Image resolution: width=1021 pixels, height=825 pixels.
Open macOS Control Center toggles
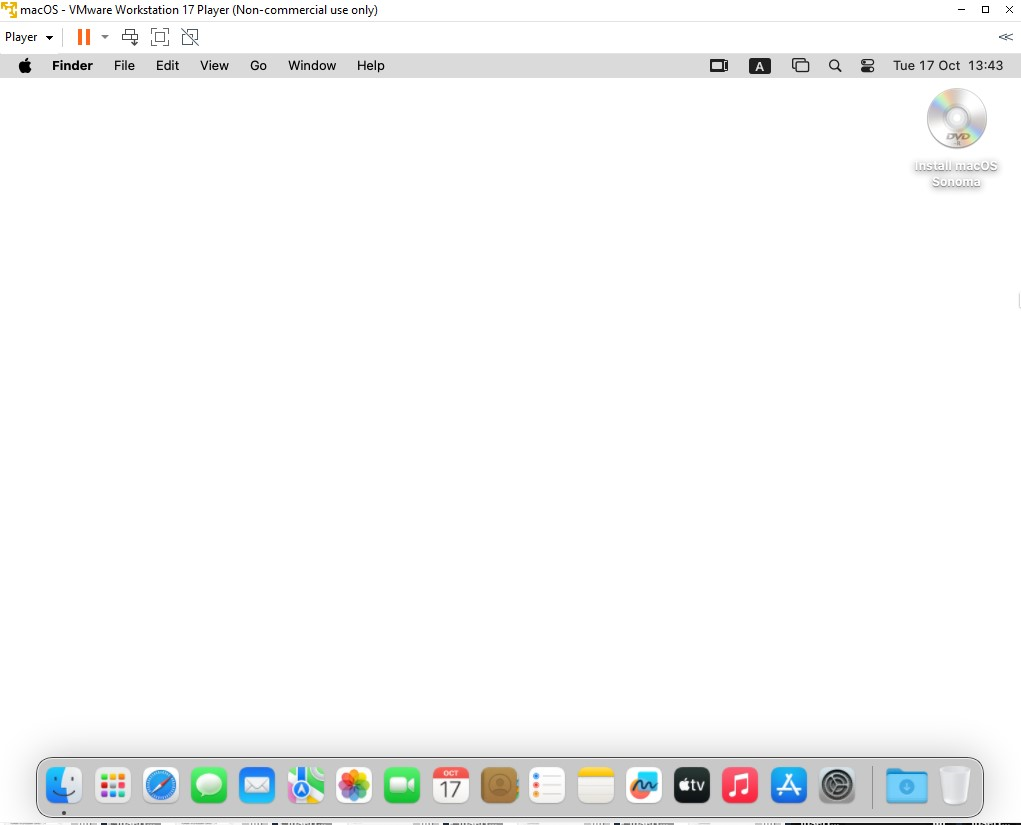[867, 66]
